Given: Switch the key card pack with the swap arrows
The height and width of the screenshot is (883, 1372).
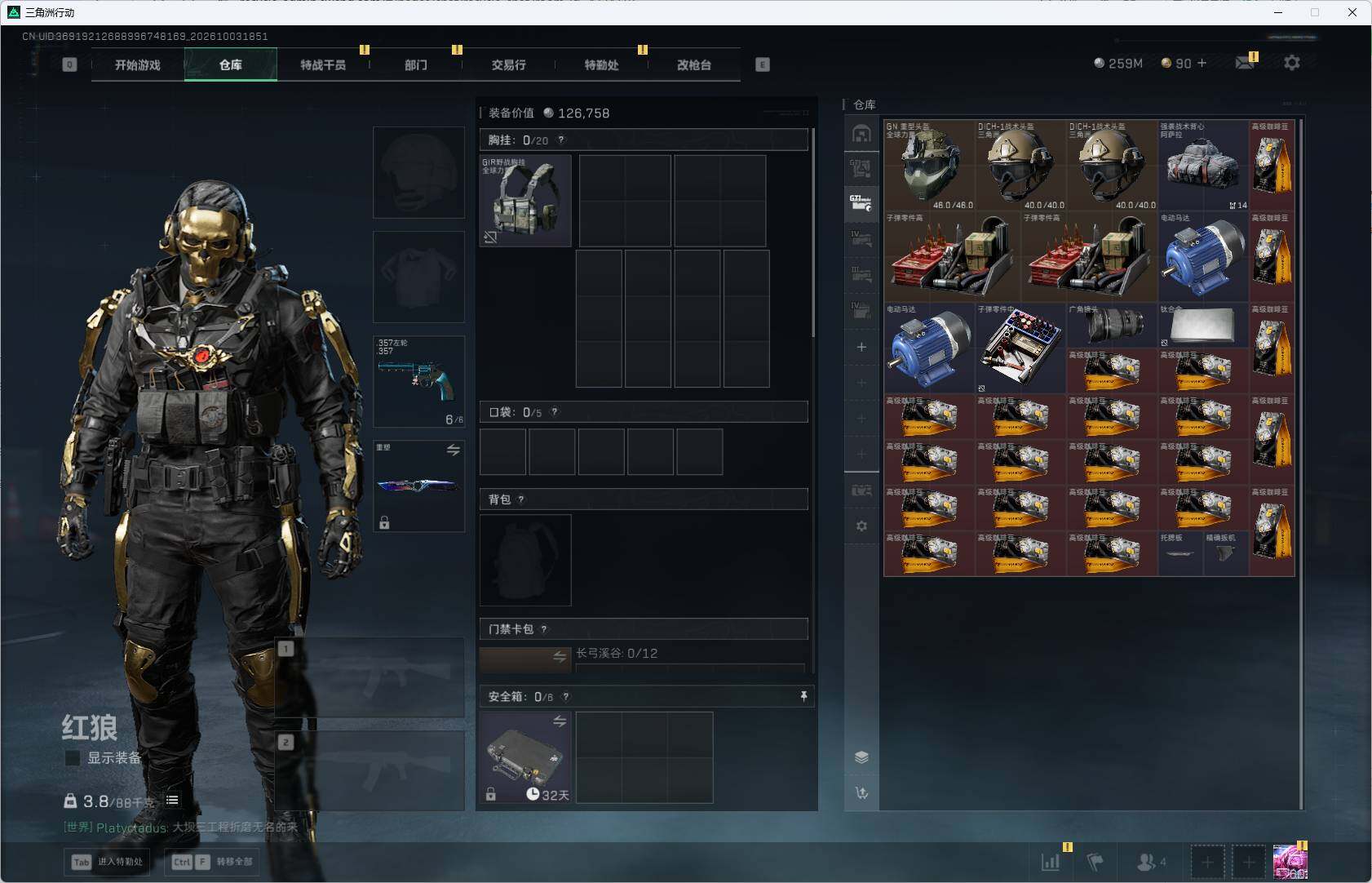Looking at the screenshot, I should tap(560, 657).
